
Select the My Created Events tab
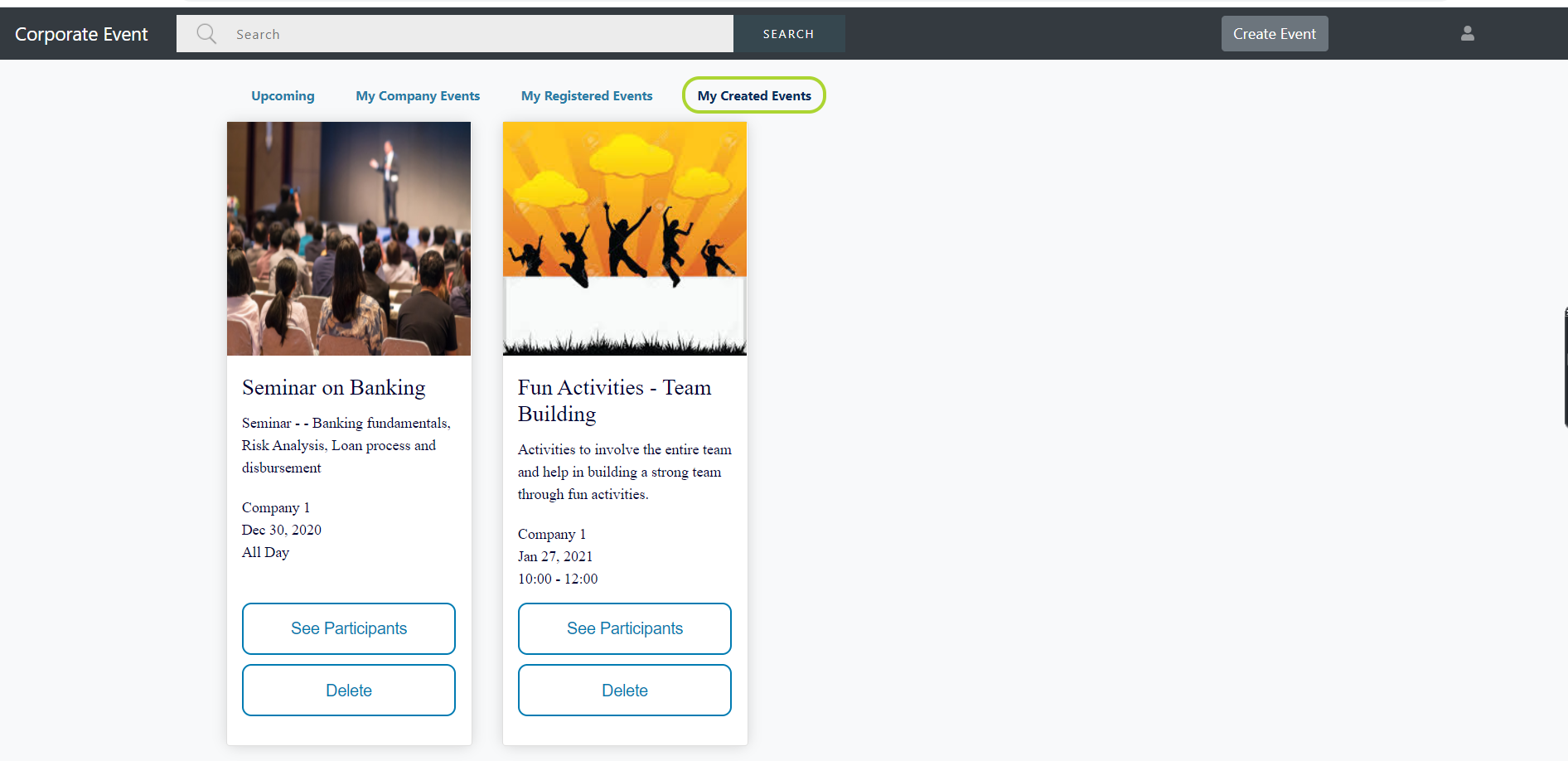click(x=754, y=95)
